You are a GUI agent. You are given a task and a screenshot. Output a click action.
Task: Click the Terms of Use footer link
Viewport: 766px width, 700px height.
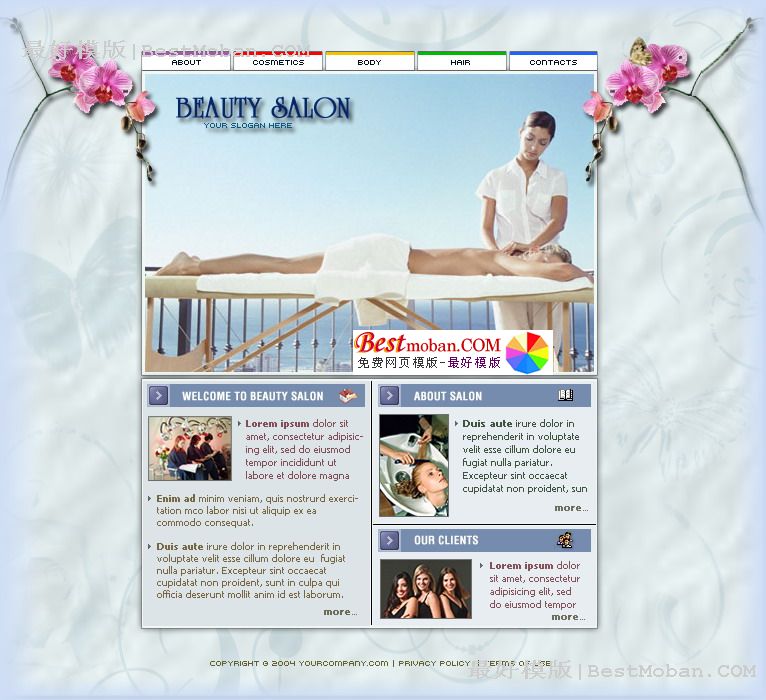pyautogui.click(x=518, y=663)
